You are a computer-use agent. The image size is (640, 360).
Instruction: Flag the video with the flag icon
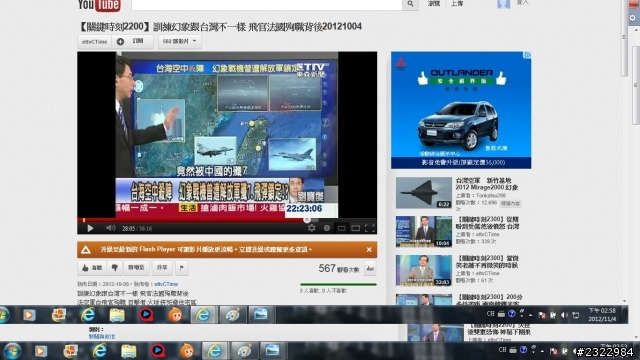point(182,268)
